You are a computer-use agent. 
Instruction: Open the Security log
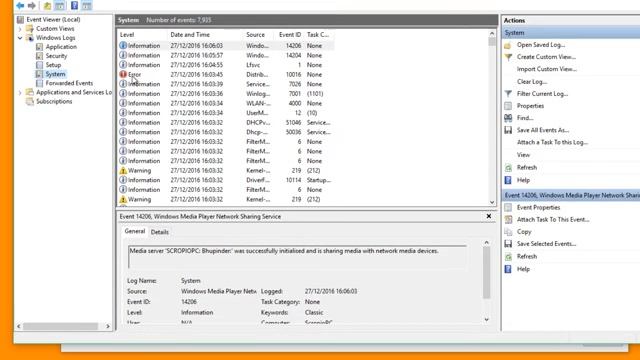[56, 56]
